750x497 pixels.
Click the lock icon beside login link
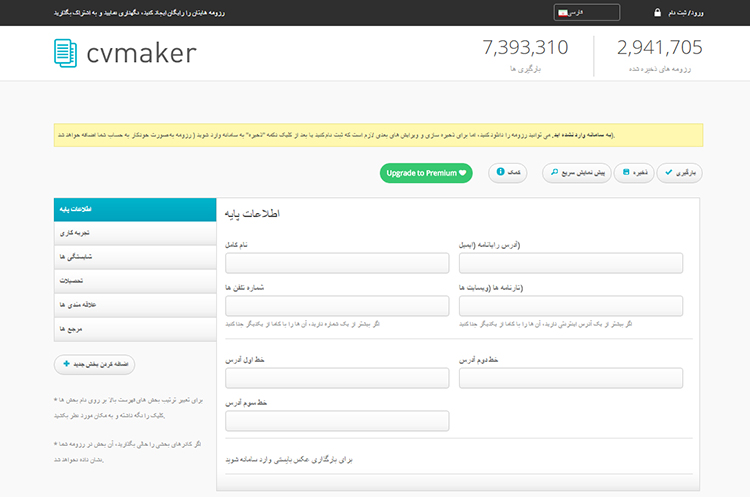pos(657,12)
